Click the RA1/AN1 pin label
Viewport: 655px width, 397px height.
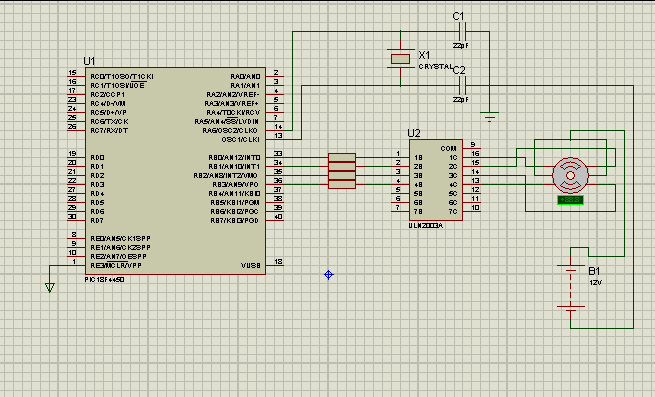point(245,86)
